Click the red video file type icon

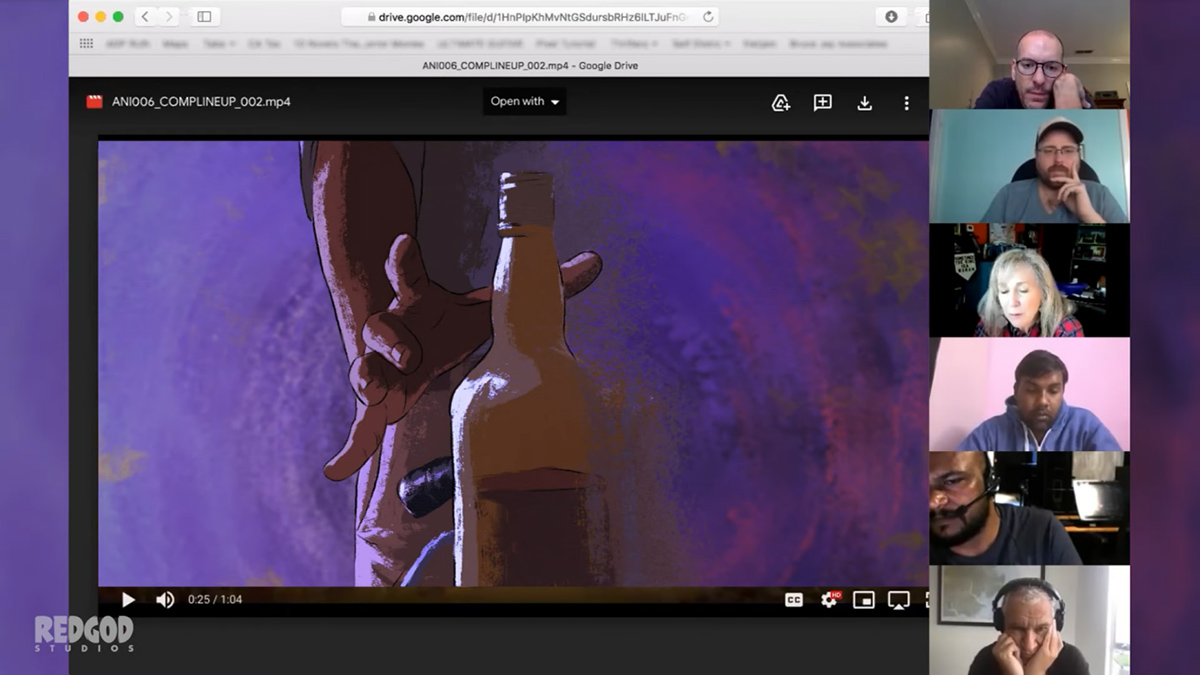[x=95, y=101]
